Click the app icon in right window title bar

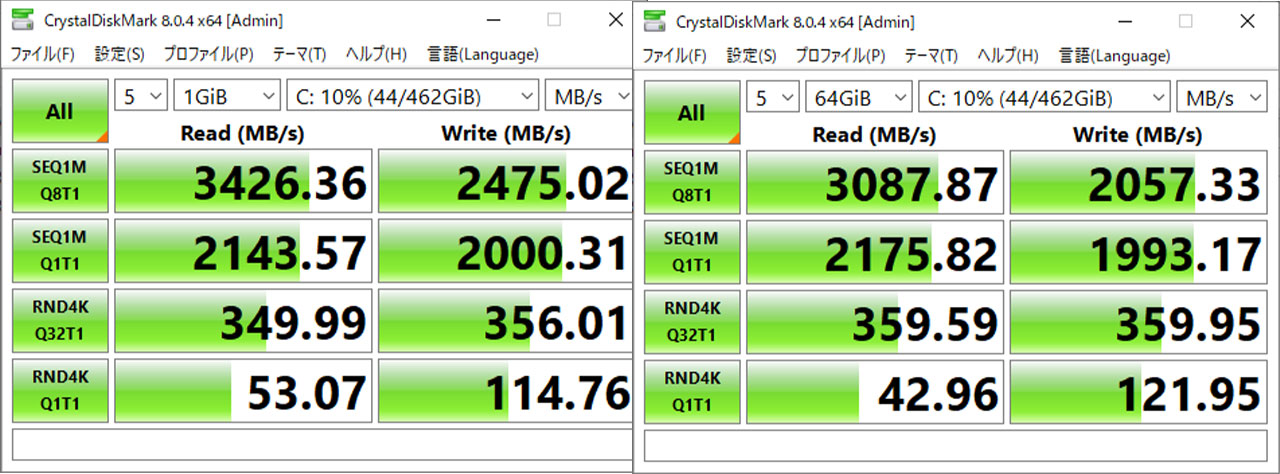coord(654,20)
